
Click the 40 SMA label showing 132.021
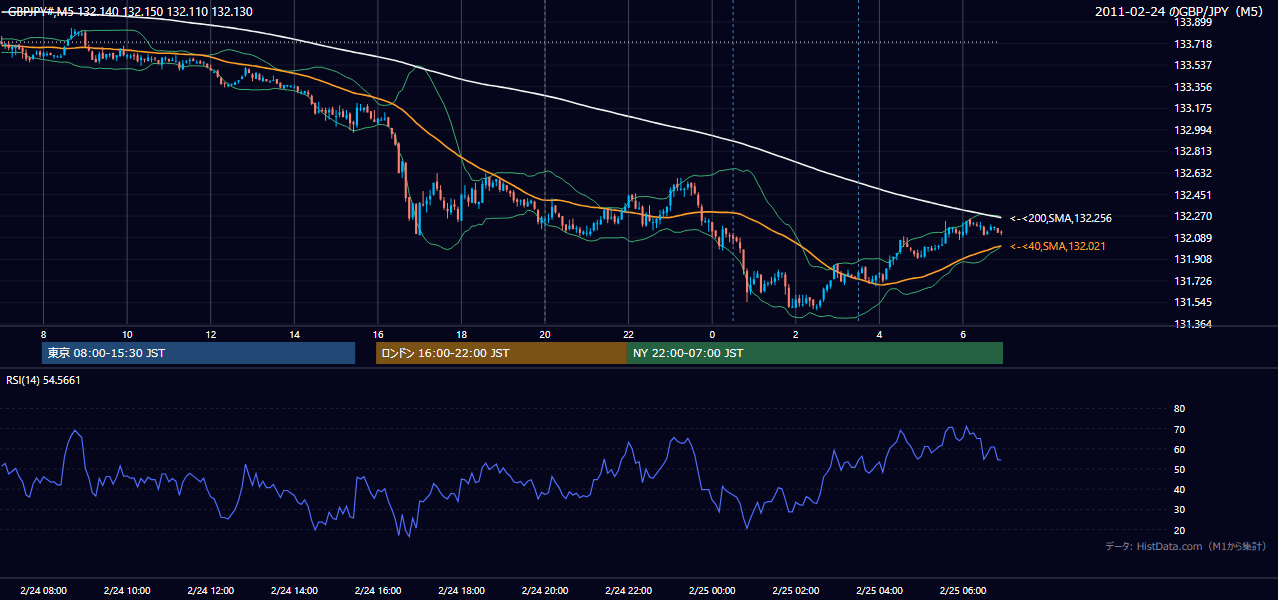[1058, 246]
